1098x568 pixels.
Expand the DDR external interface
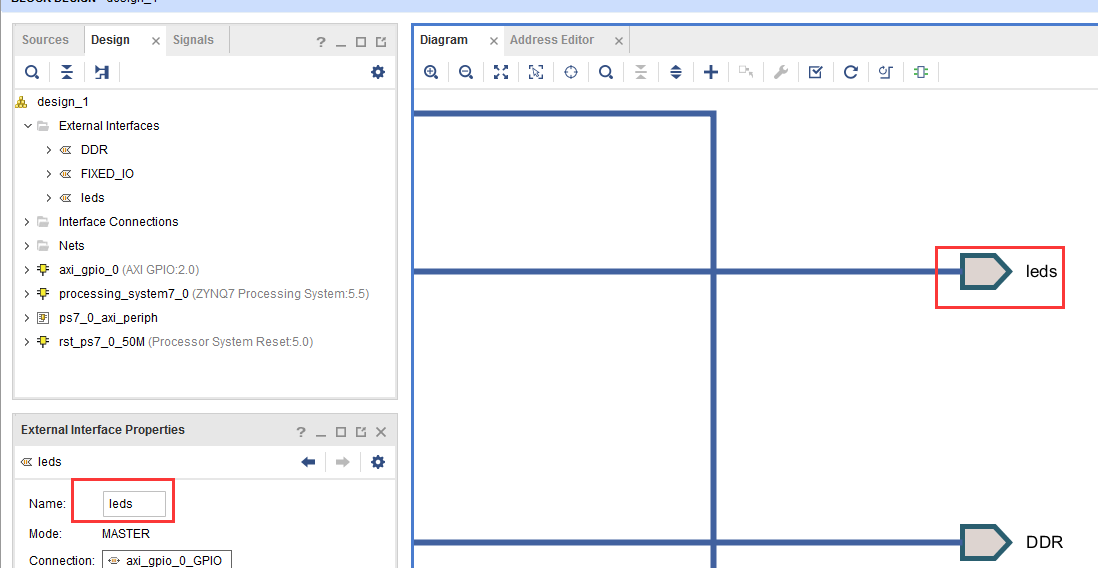[49, 150]
